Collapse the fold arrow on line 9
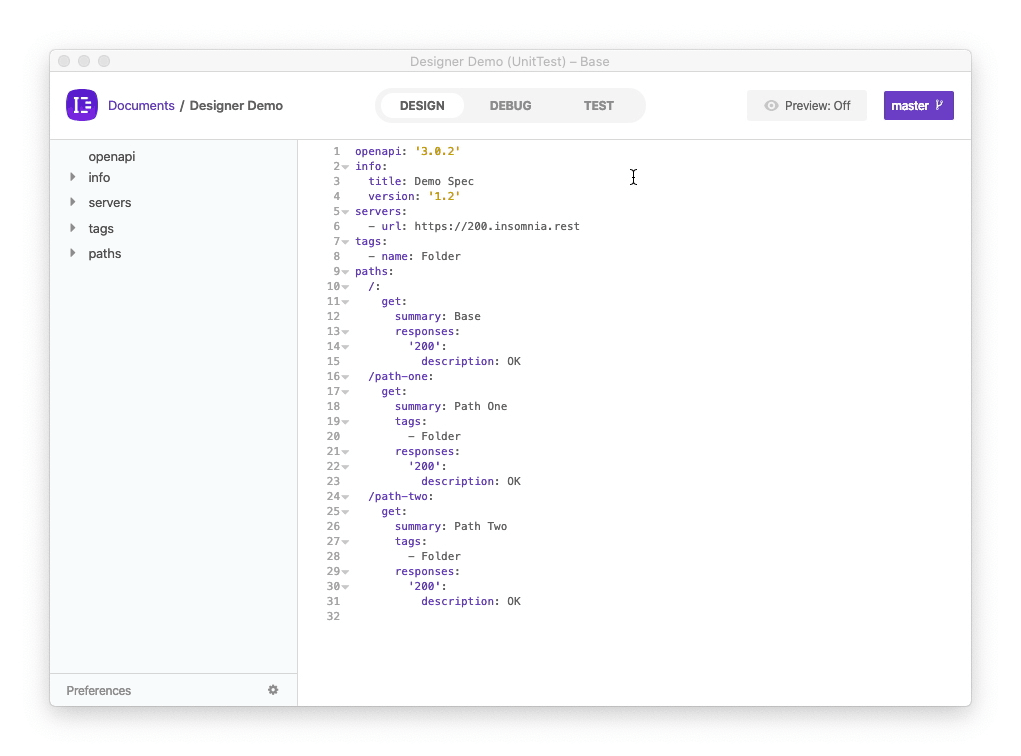 (x=346, y=272)
